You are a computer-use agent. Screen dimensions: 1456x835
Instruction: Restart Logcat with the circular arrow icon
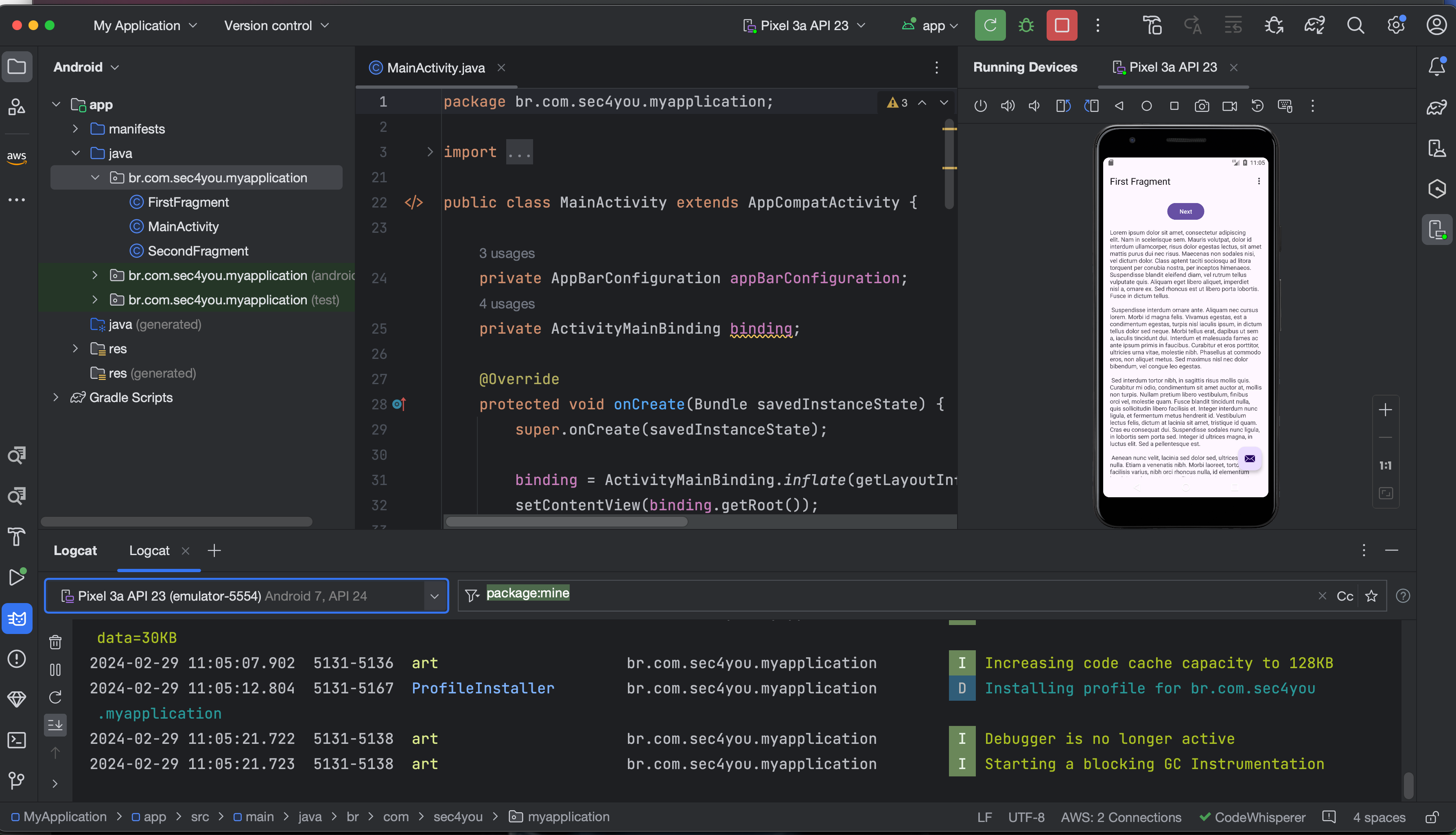pyautogui.click(x=55, y=697)
